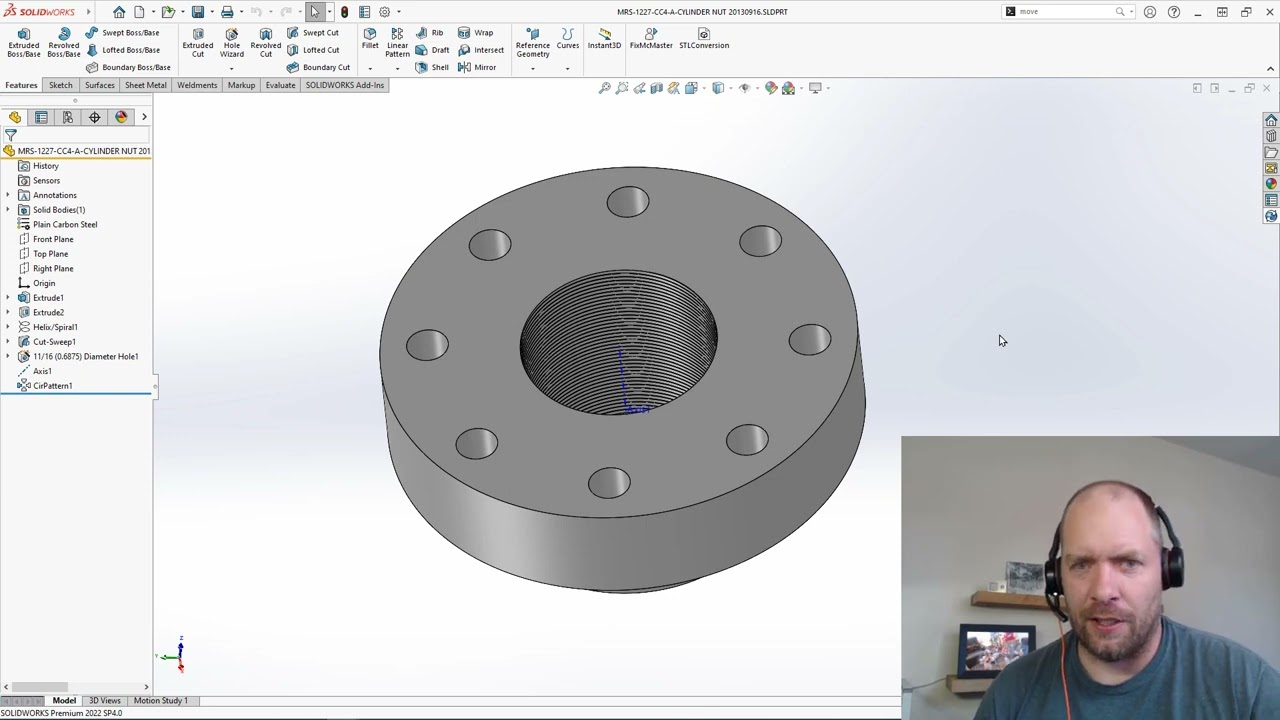Open Curves dropdown arrow
The image size is (1280, 720).
coord(568,68)
